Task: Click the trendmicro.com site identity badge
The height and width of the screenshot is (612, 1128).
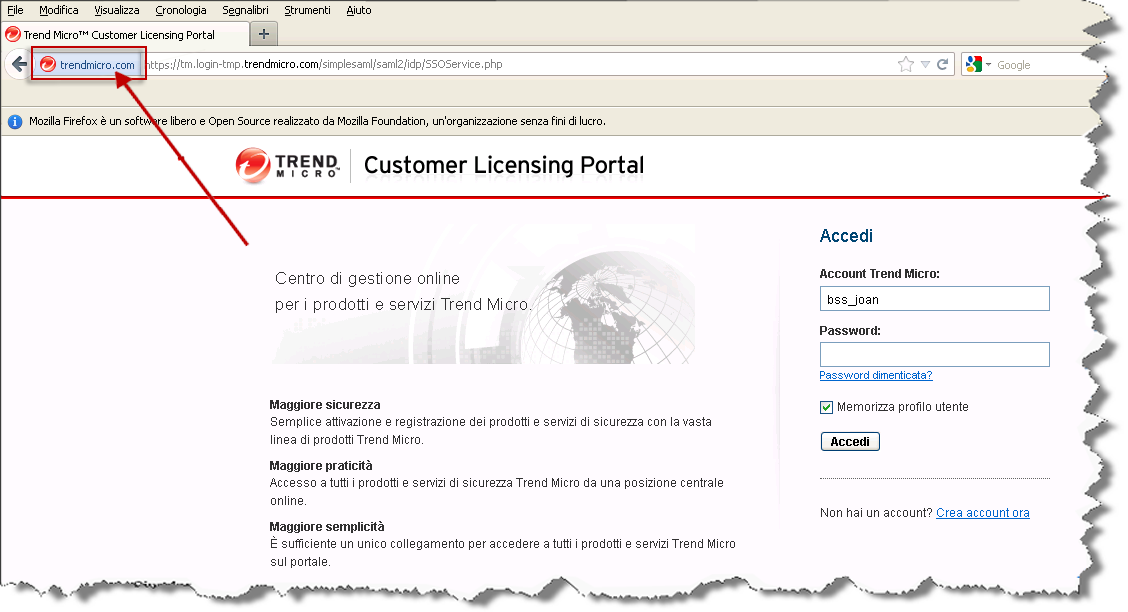Action: (x=87, y=65)
